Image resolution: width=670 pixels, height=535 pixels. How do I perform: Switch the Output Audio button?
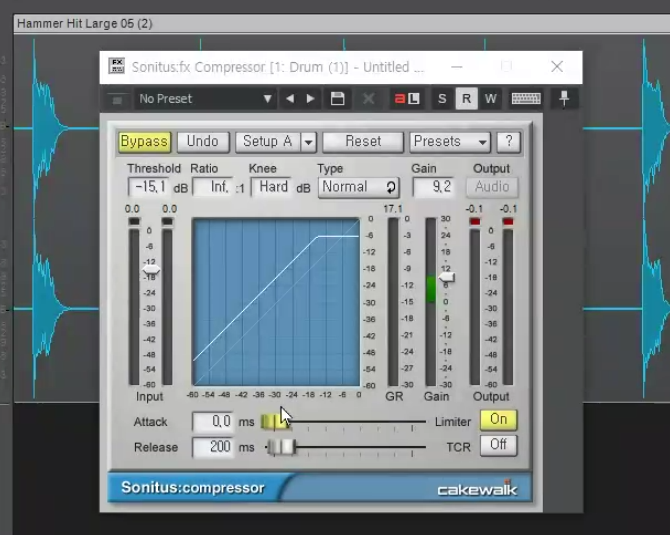tap(492, 187)
